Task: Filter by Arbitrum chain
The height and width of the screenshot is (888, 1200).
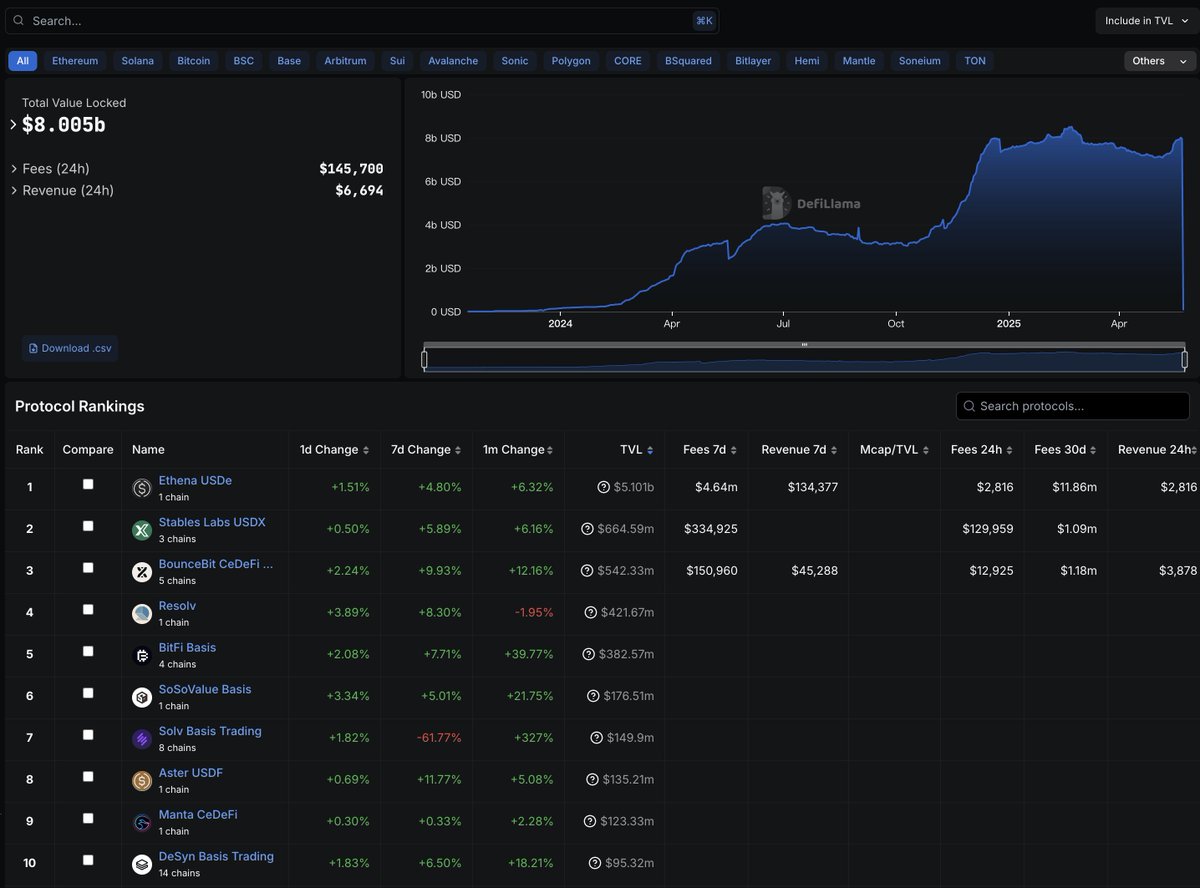Action: tap(345, 61)
